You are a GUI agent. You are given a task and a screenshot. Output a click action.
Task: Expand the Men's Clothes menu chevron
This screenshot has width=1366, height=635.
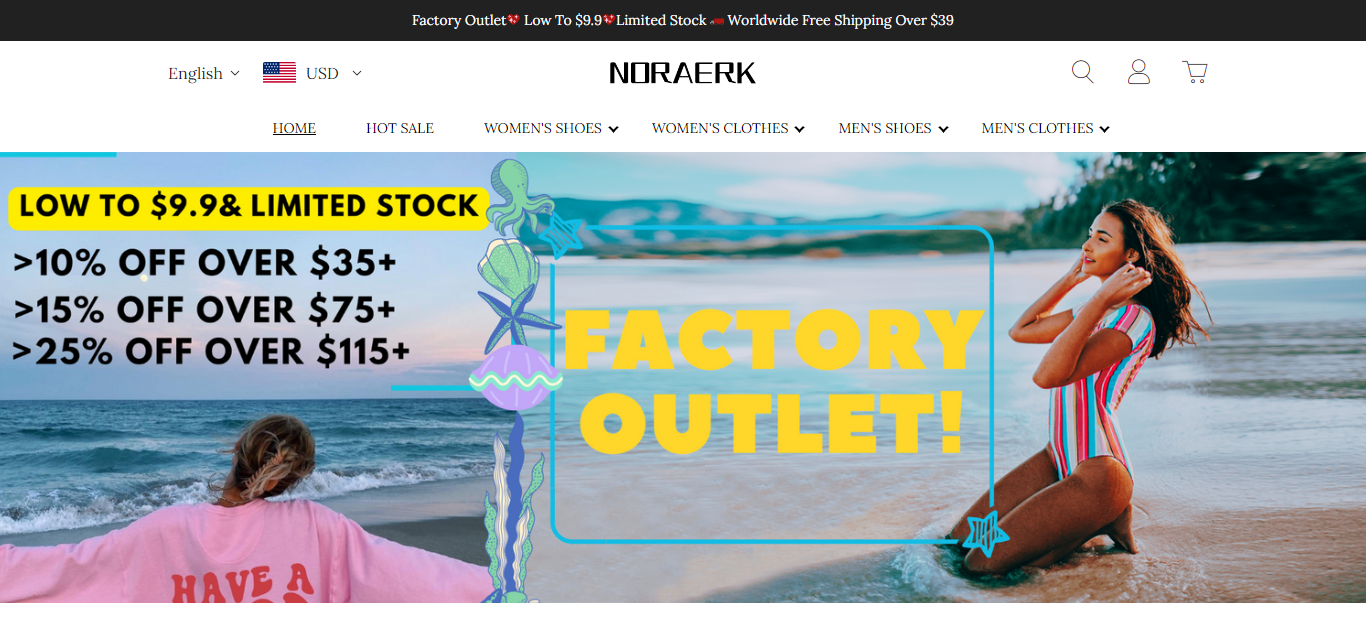click(x=1103, y=129)
